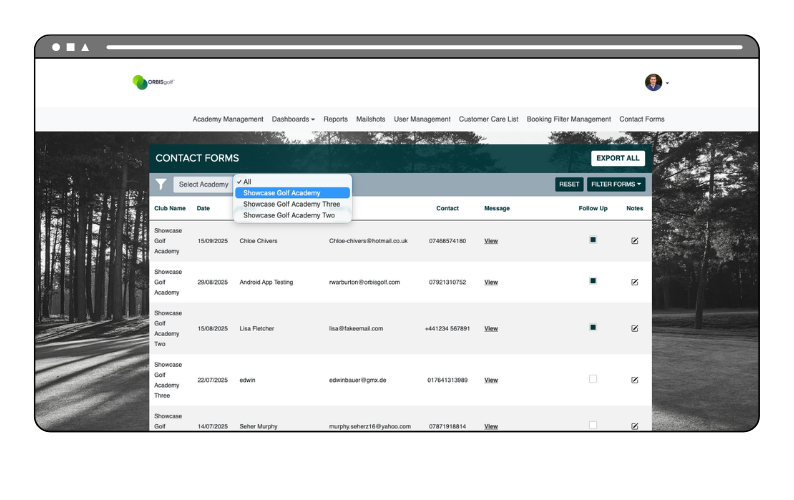This screenshot has width=794, height=500.
Task: Navigate to User Management
Action: [422, 119]
